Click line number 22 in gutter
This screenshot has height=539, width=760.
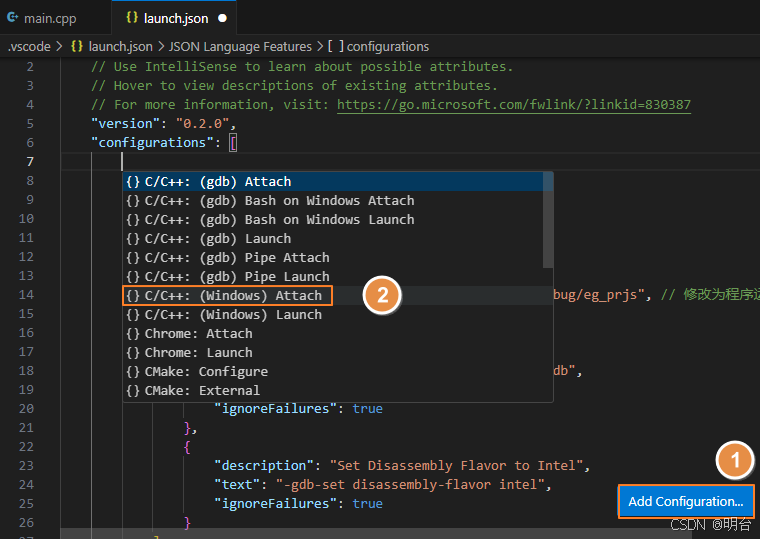[26, 446]
